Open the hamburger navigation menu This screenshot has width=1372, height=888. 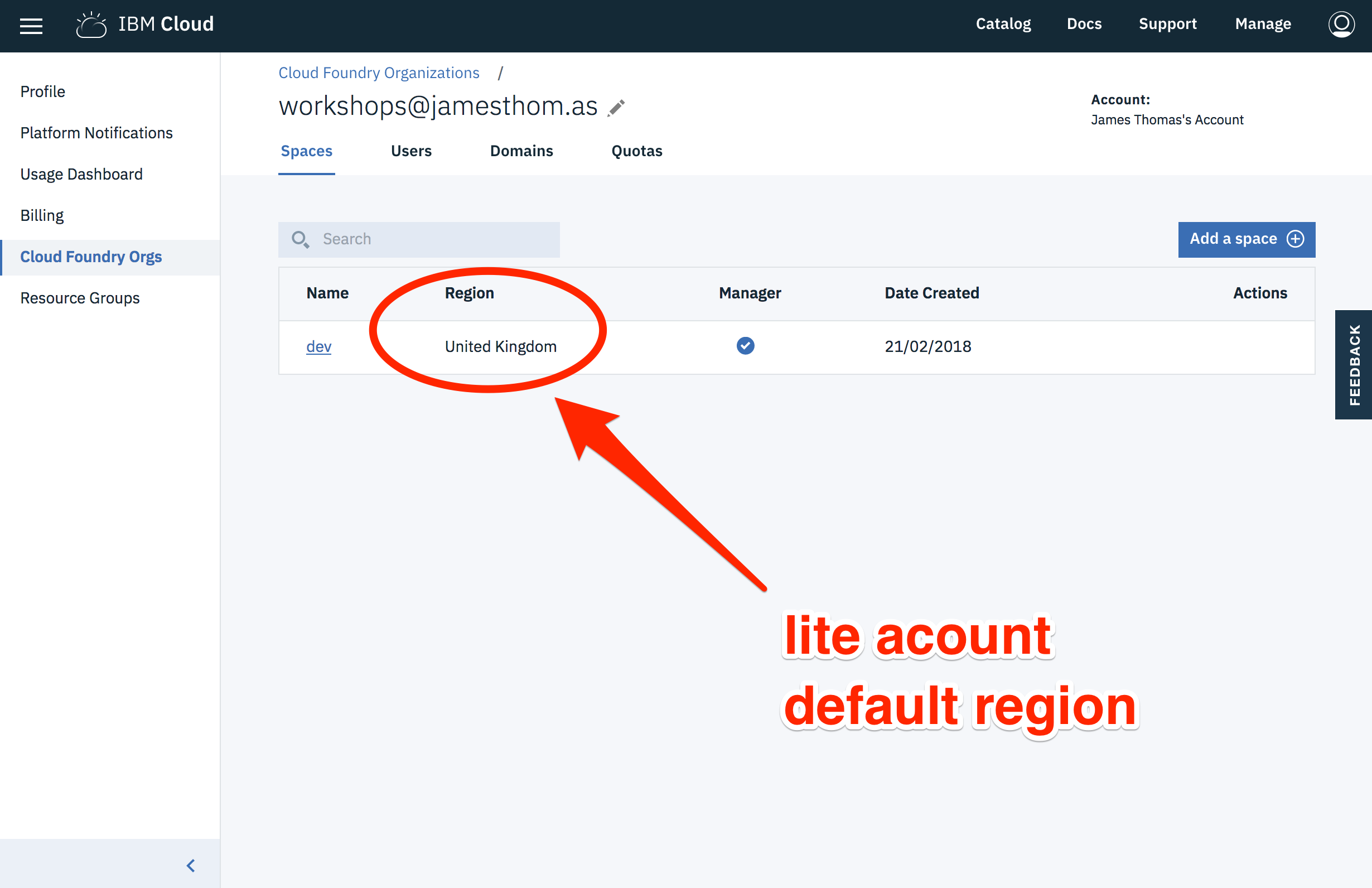[31, 26]
